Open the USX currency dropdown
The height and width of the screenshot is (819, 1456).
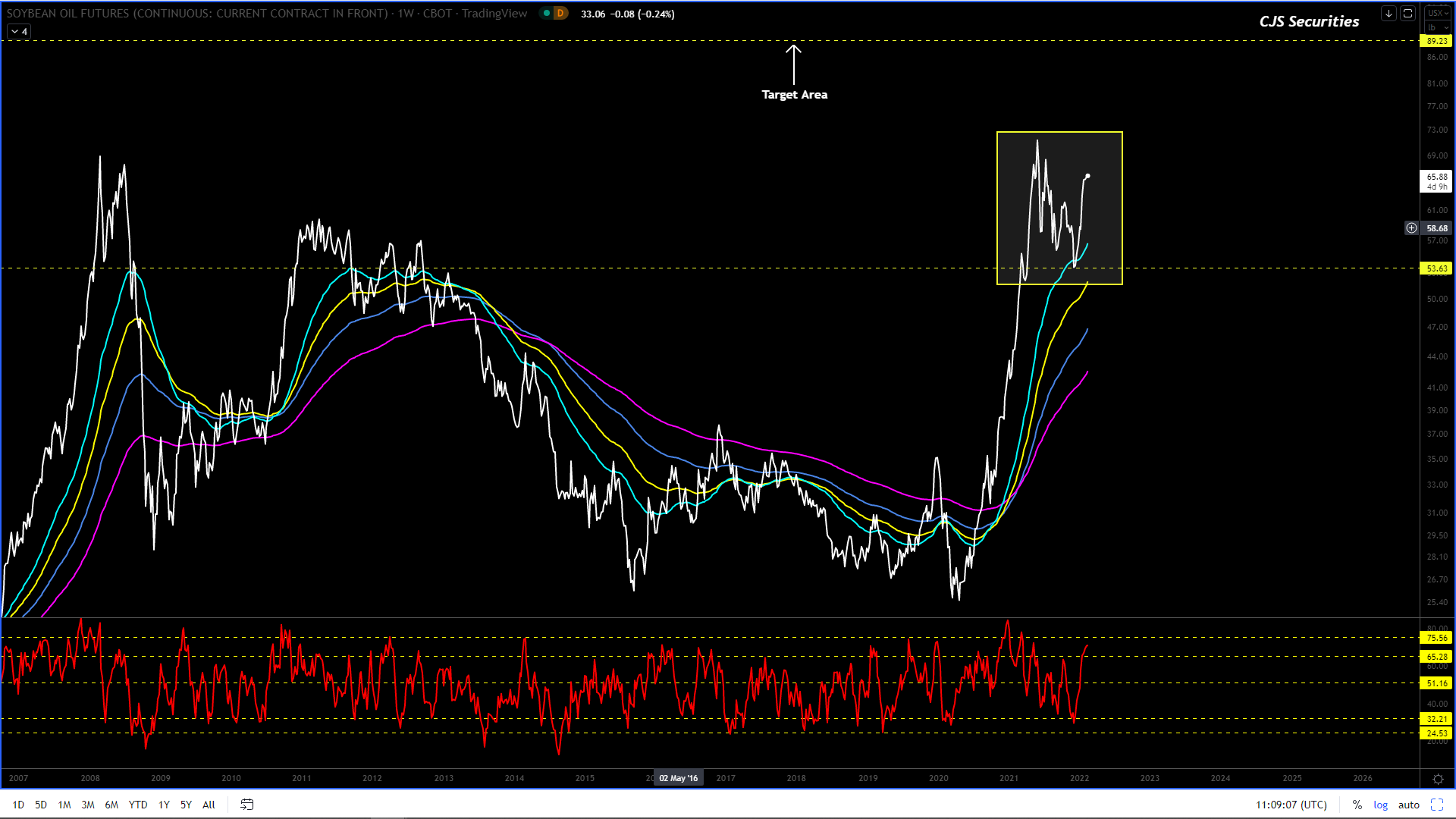point(1437,13)
